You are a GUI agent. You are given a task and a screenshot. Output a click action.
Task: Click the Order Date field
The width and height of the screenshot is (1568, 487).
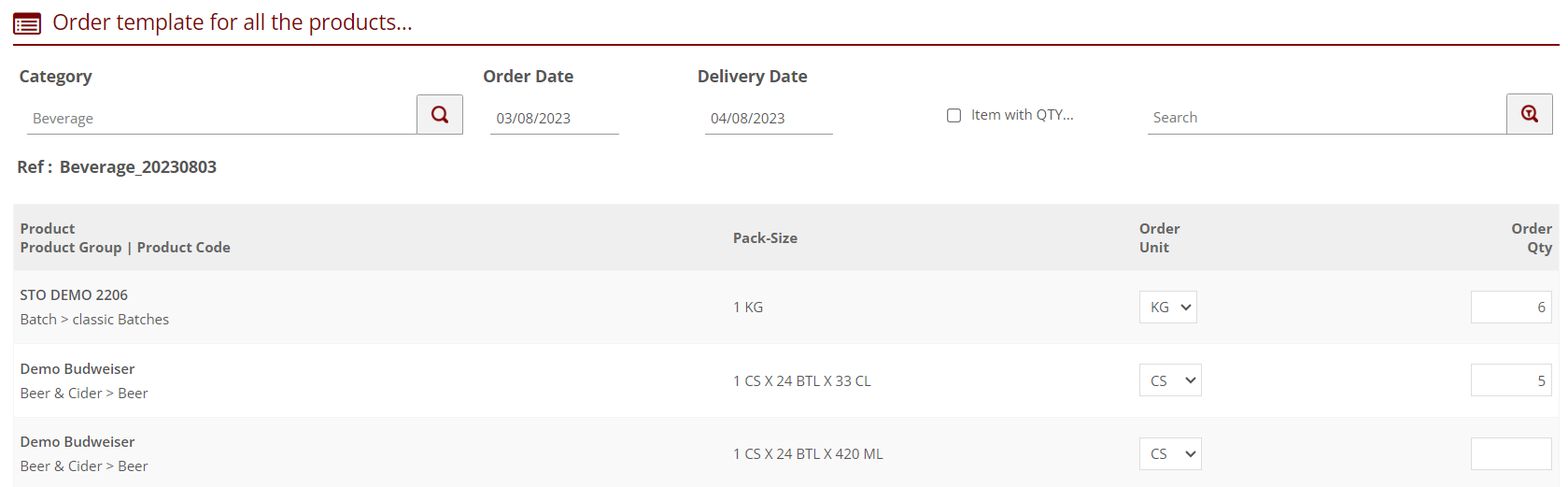554,119
